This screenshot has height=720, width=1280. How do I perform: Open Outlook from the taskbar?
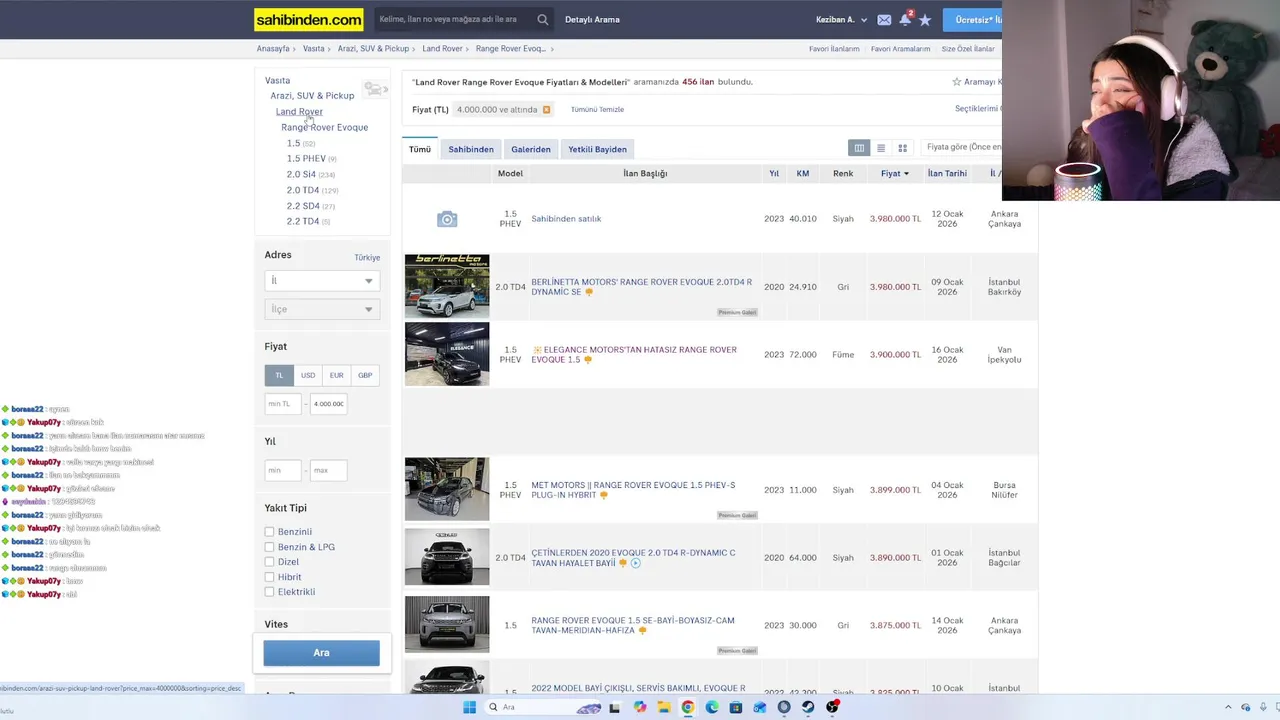coord(760,707)
